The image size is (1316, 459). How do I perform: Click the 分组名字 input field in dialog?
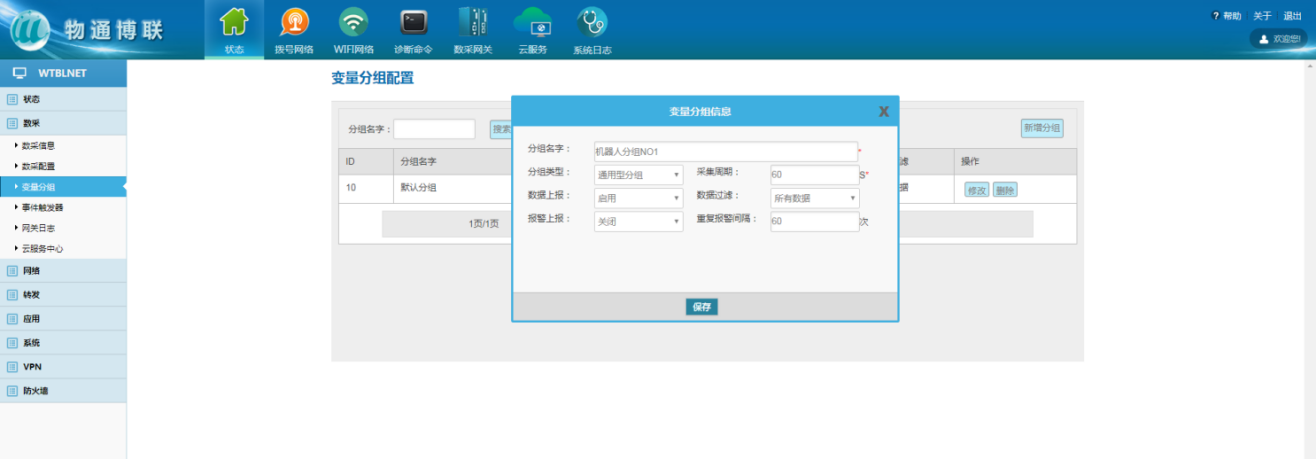click(x=725, y=152)
